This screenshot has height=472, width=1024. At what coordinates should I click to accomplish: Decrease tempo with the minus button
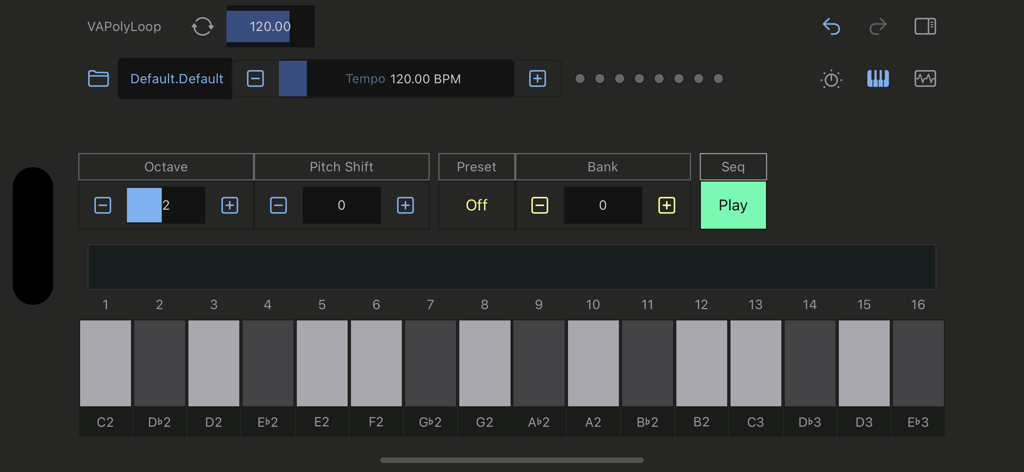pyautogui.click(x=255, y=79)
